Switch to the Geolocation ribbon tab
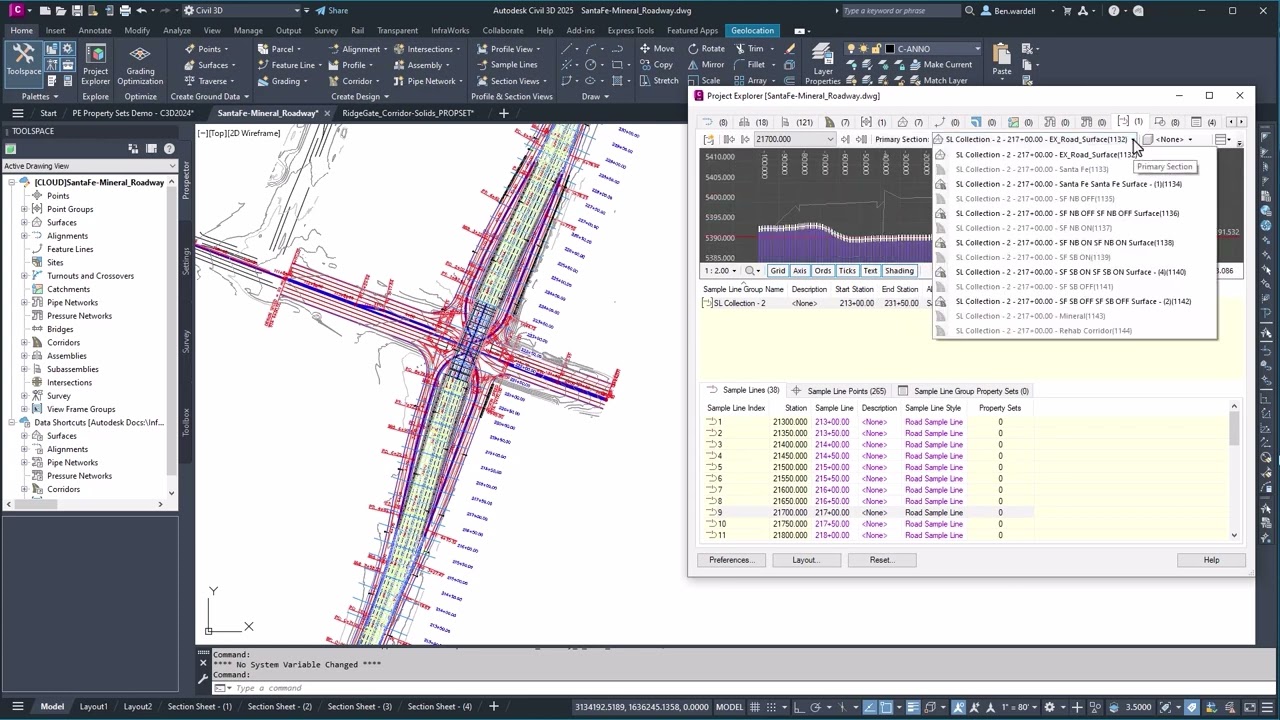 point(752,30)
